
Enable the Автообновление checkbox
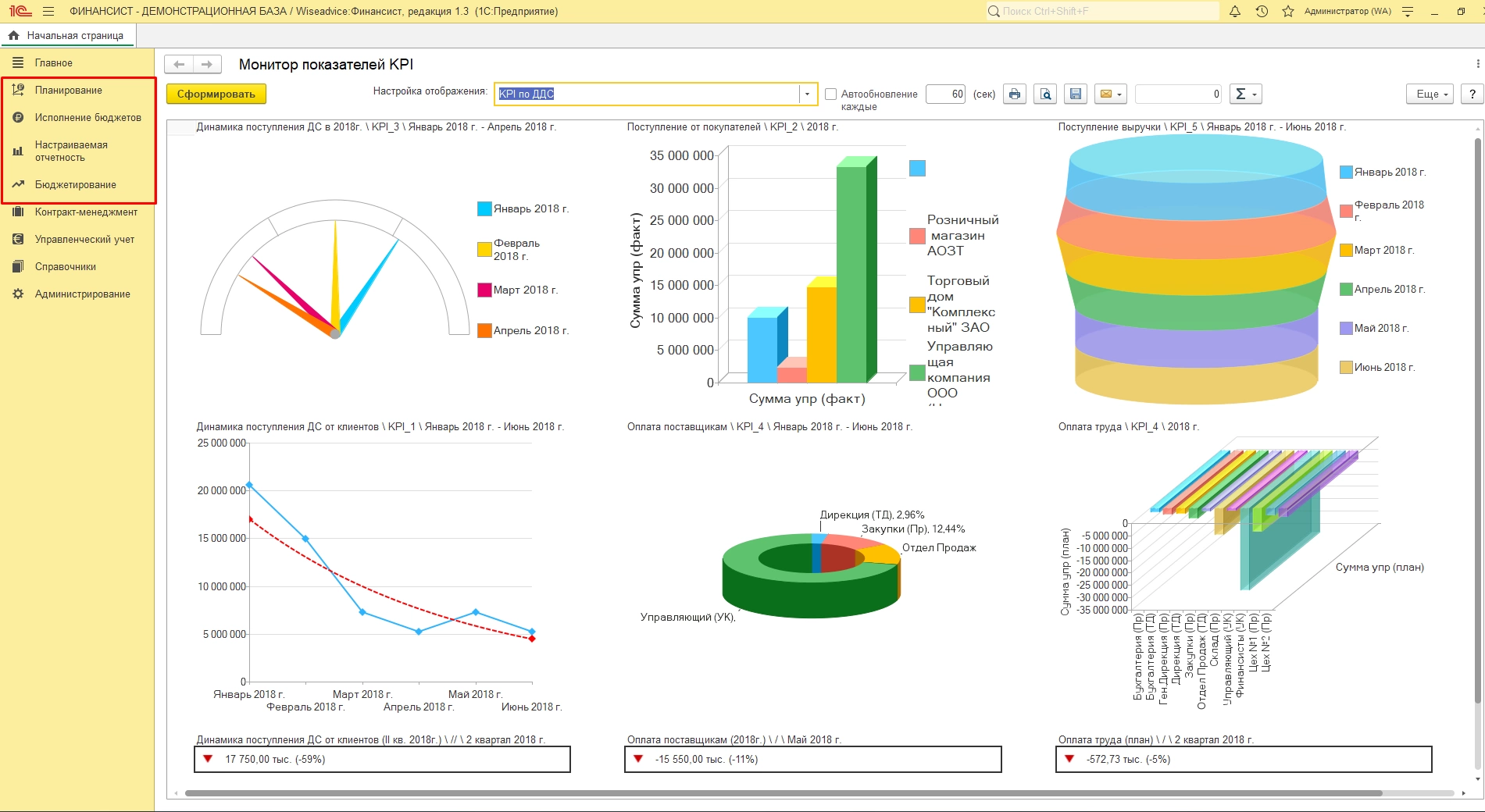(830, 94)
